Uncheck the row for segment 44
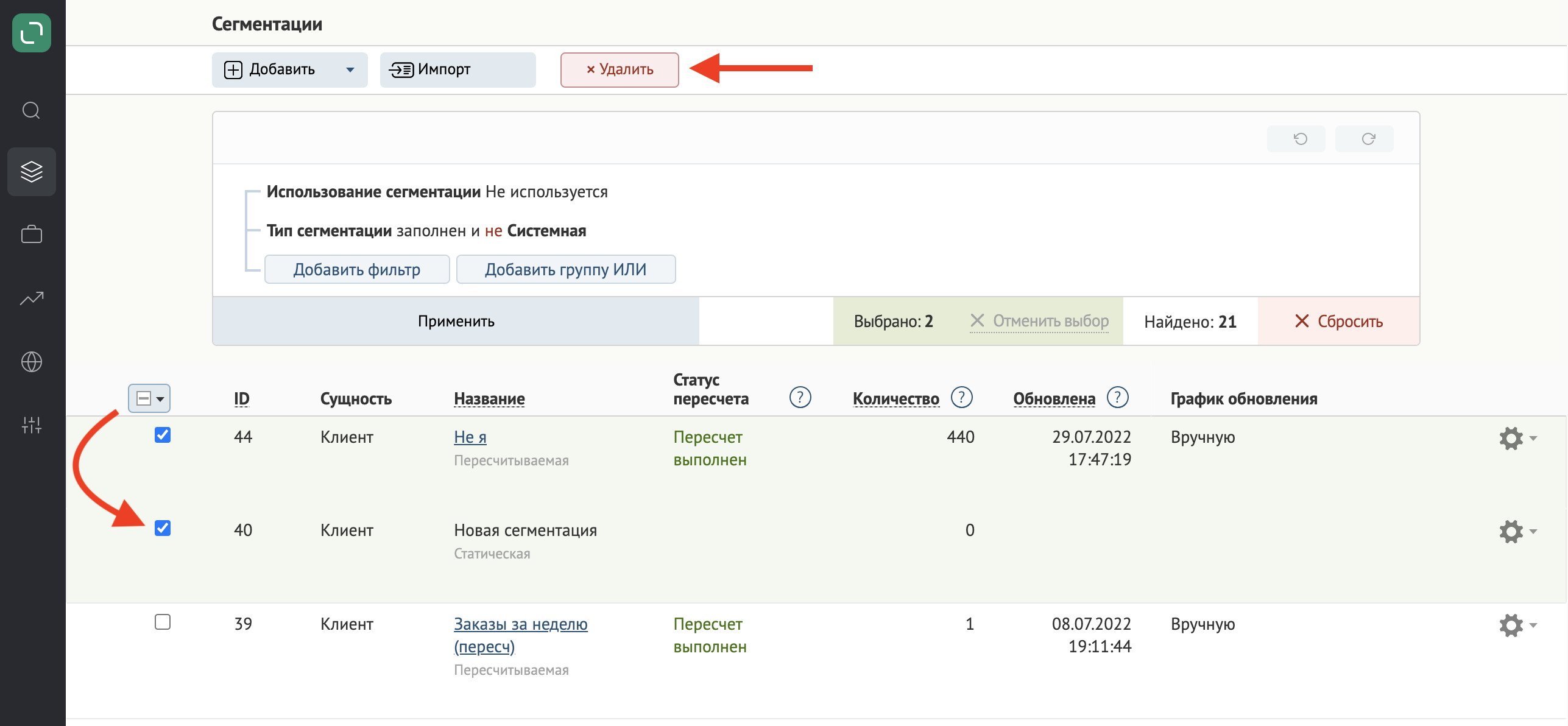Viewport: 1568px width, 726px height. tap(163, 435)
